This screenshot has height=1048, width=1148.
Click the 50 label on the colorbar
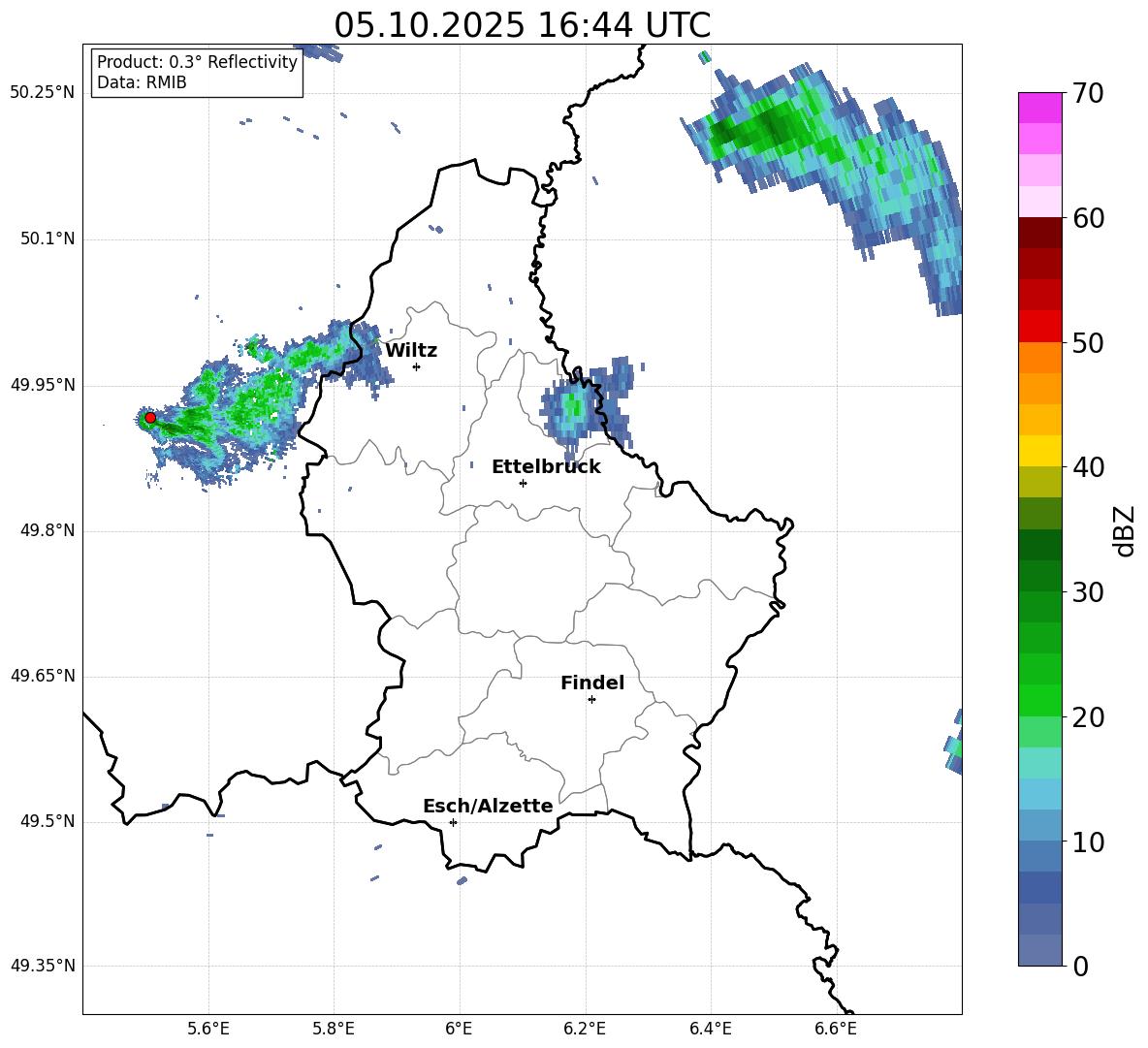tap(1088, 342)
